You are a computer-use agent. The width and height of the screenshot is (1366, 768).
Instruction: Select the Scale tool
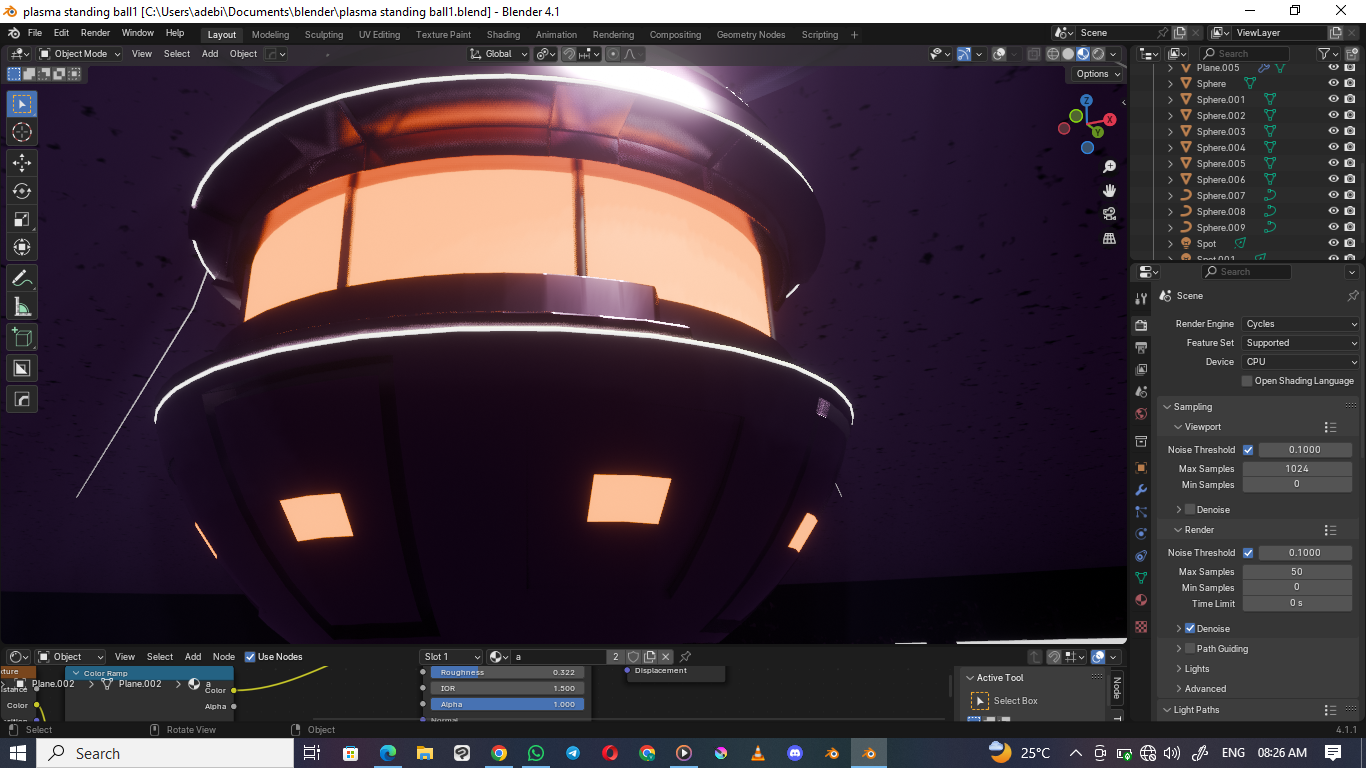point(22,219)
